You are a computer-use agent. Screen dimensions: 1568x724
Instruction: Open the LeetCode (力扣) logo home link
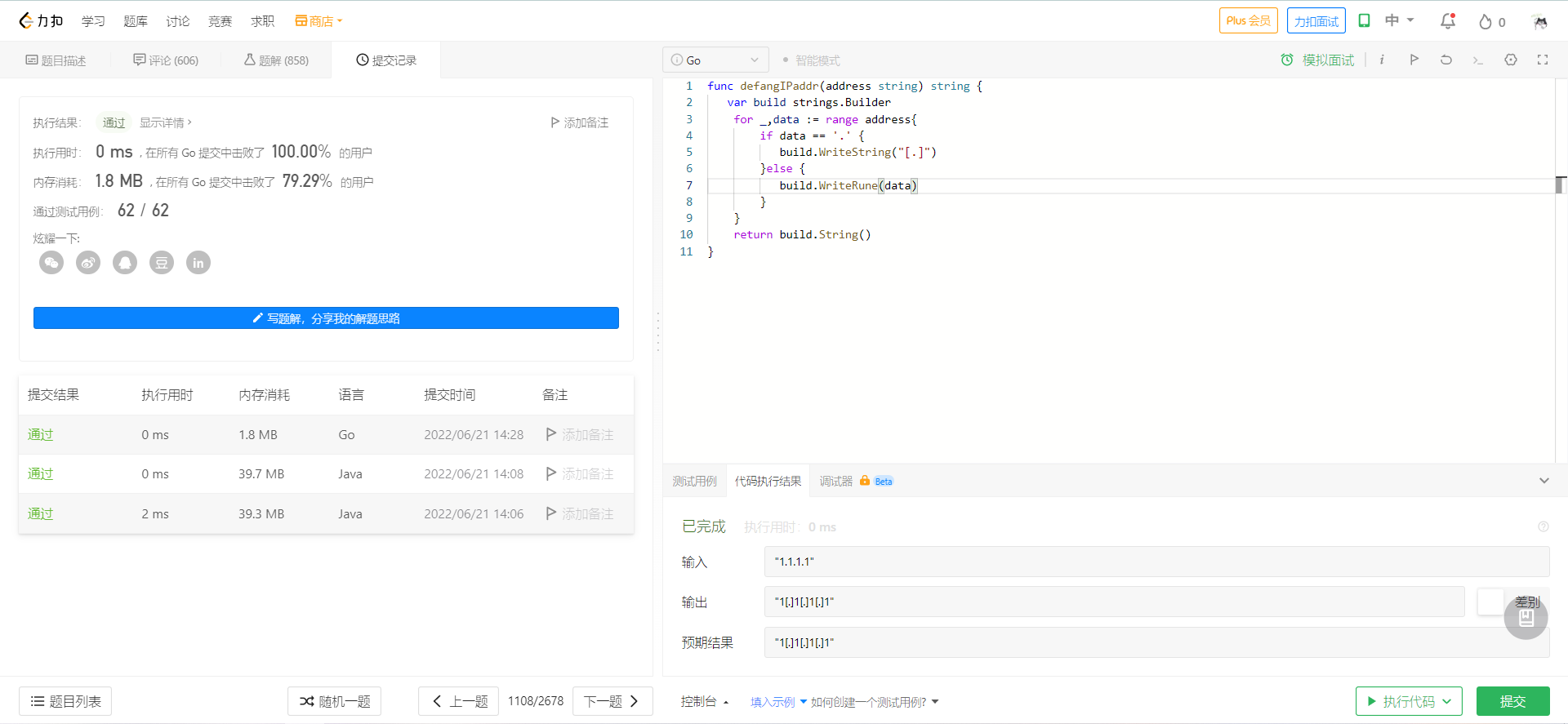click(41, 21)
